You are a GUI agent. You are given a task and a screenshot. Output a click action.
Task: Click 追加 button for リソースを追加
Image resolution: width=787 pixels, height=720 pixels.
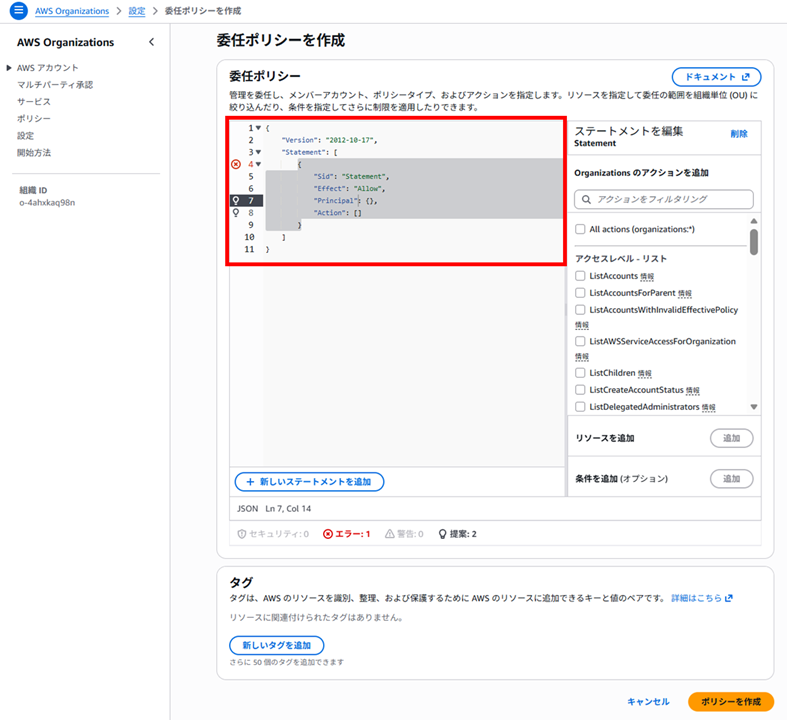[x=731, y=438]
